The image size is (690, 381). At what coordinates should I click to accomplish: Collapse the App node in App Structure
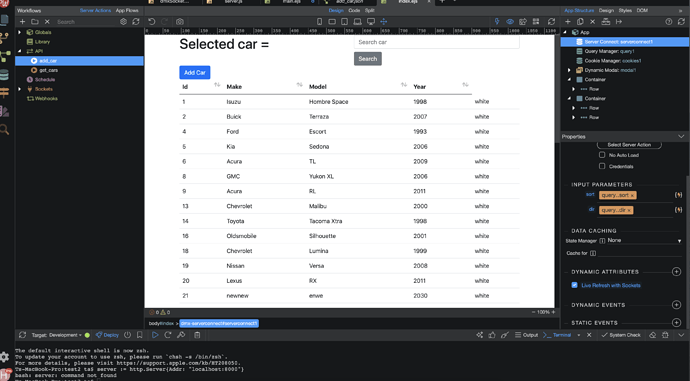(x=565, y=32)
